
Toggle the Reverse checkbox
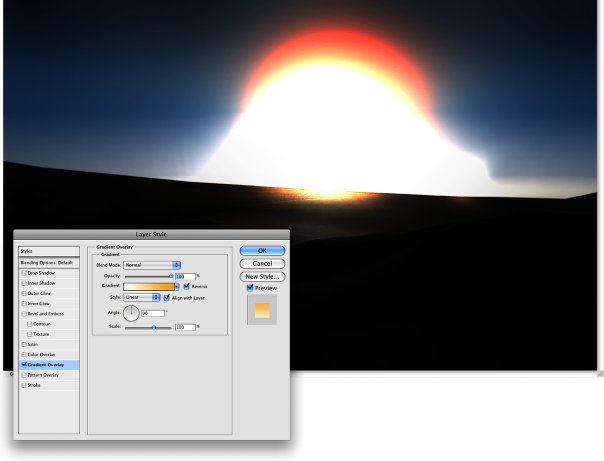point(187,286)
